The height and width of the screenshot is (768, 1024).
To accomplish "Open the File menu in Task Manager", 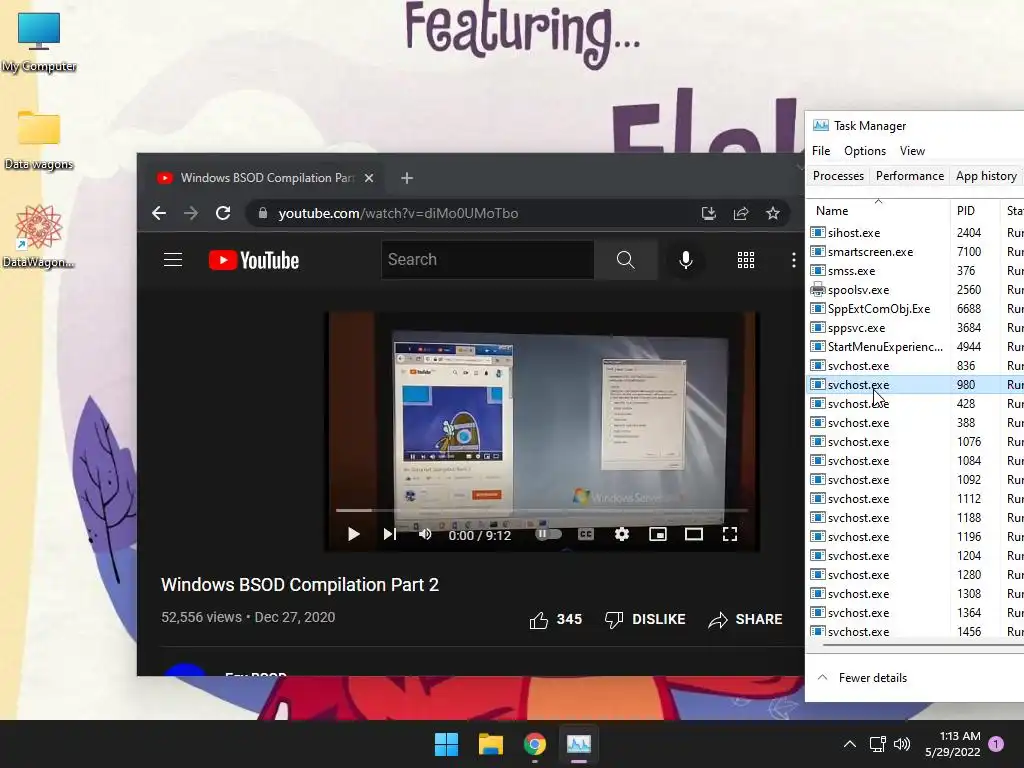I will coord(821,151).
